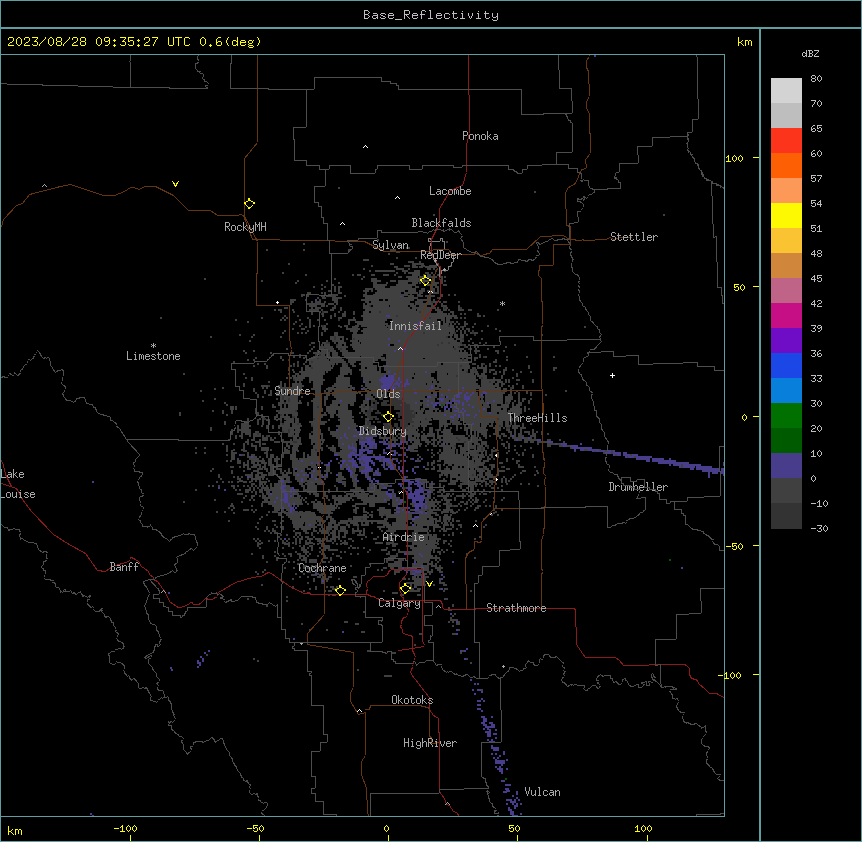Click the Strathmore city label
This screenshot has width=862, height=842.
click(516, 608)
